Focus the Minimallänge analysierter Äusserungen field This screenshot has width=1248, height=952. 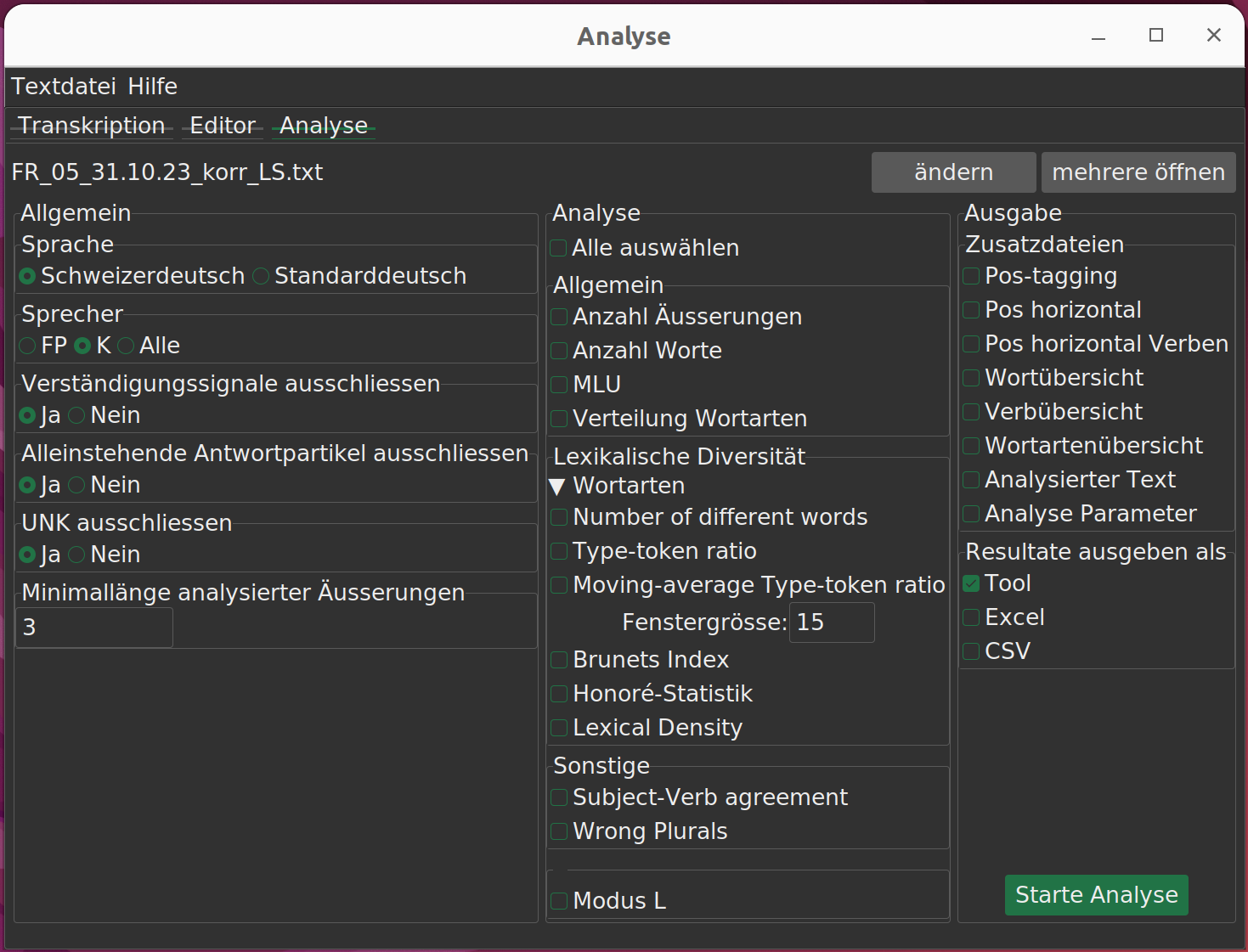94,628
